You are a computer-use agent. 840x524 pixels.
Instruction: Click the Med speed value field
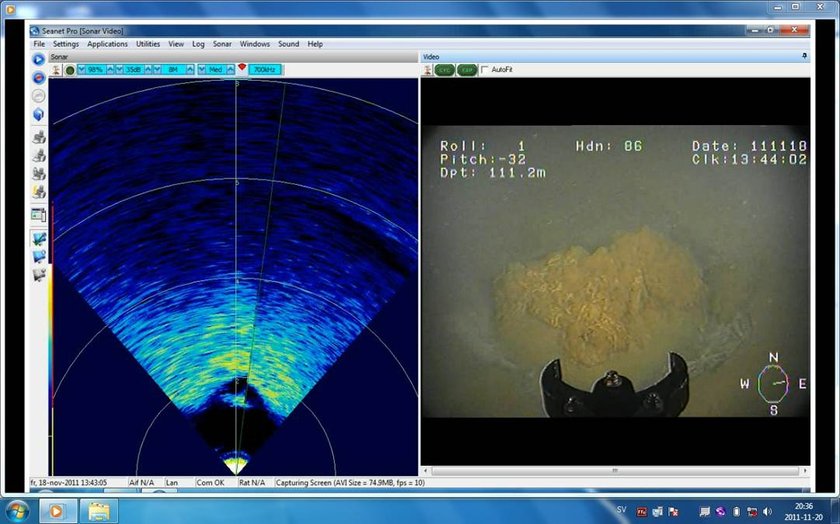tap(216, 70)
